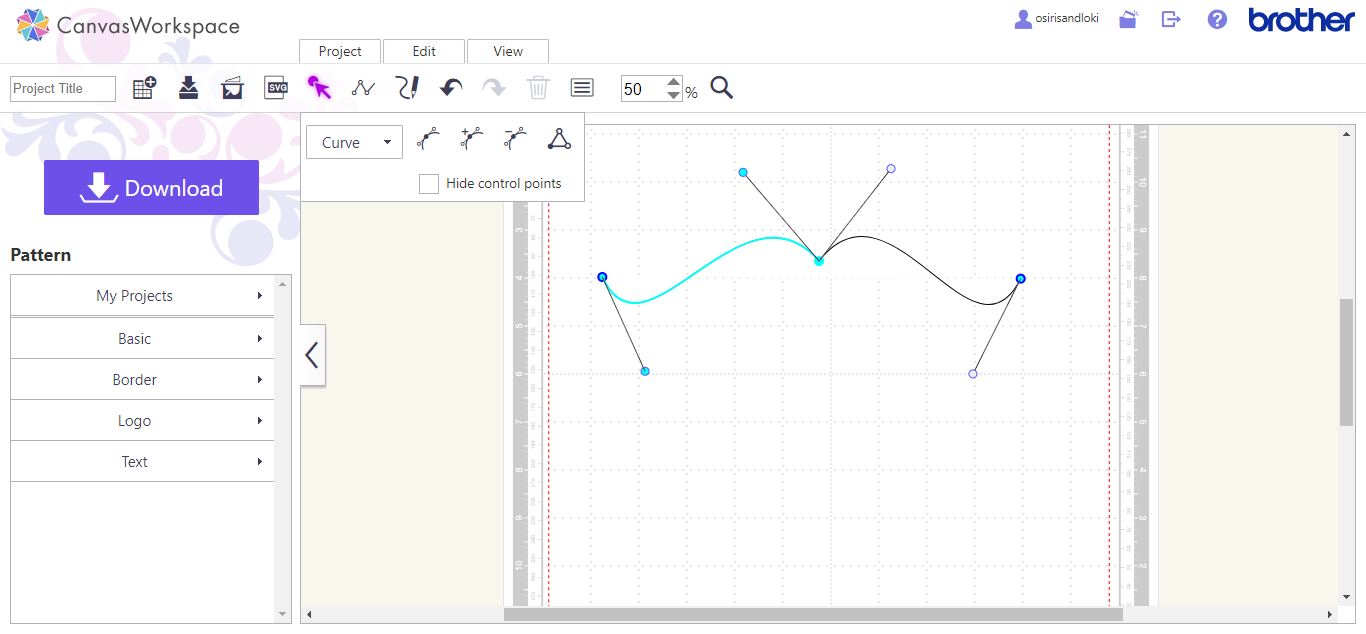Click the add control point icon
The width and height of the screenshot is (1366, 634).
tap(469, 138)
